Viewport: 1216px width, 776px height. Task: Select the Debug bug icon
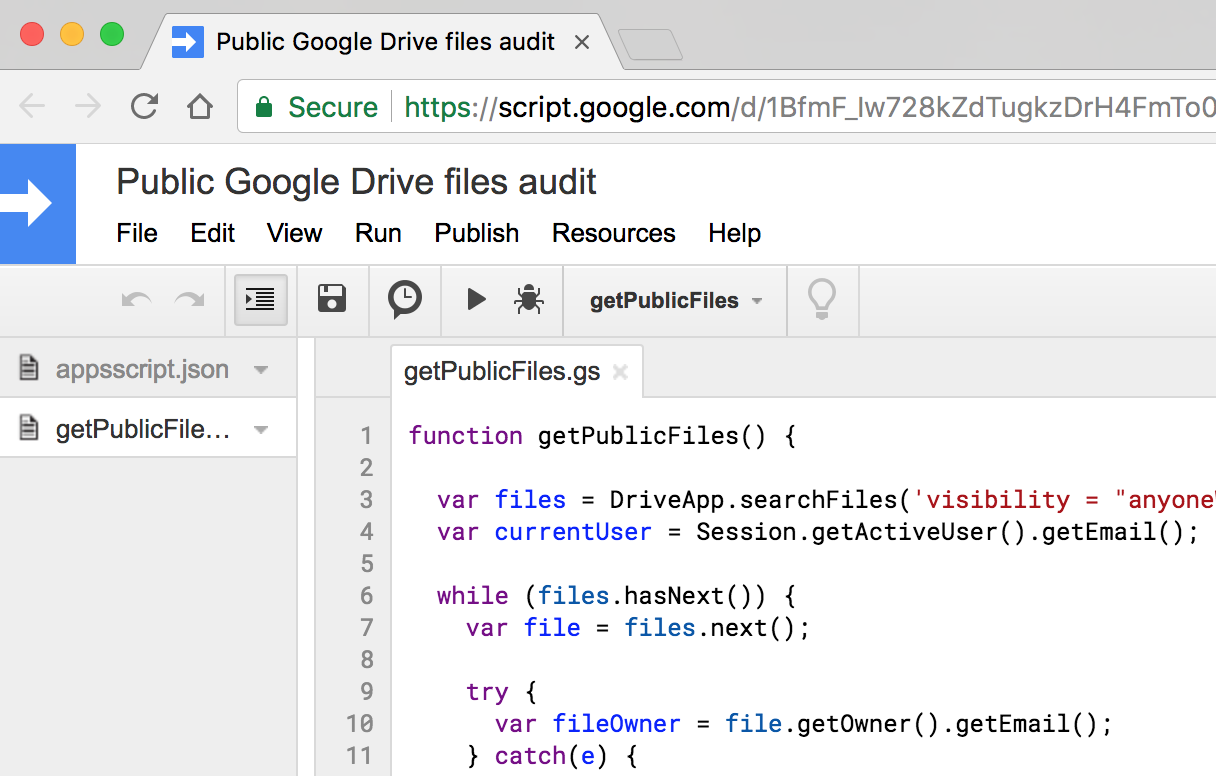tap(529, 299)
